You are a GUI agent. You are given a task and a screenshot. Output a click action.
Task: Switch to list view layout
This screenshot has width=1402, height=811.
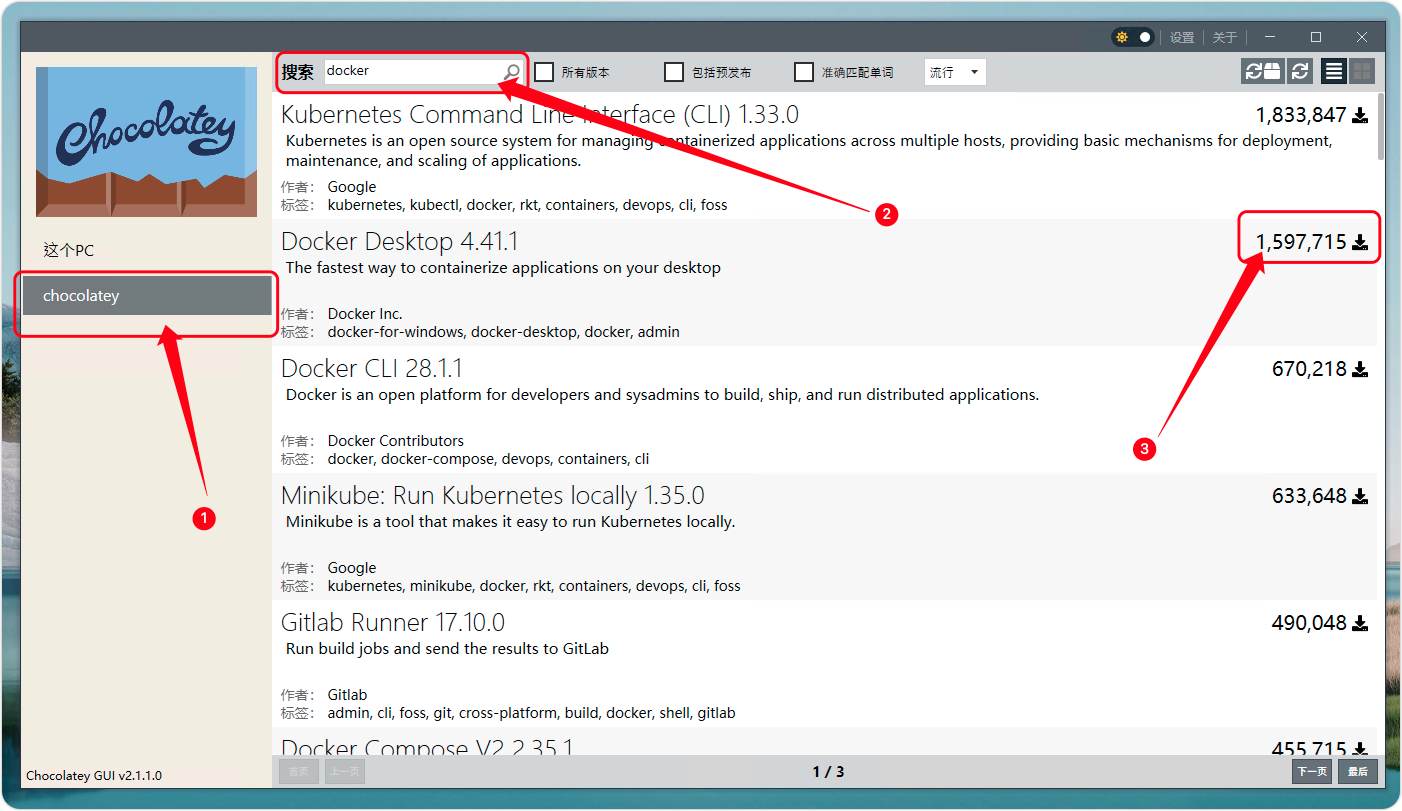click(1333, 71)
